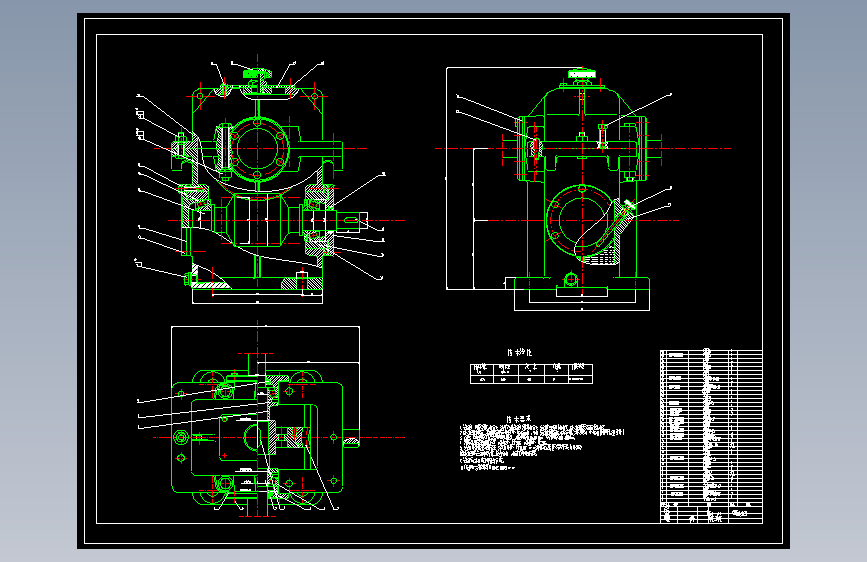
Task: Click the worm wheel bolt circle in front view
Action: tap(258, 149)
